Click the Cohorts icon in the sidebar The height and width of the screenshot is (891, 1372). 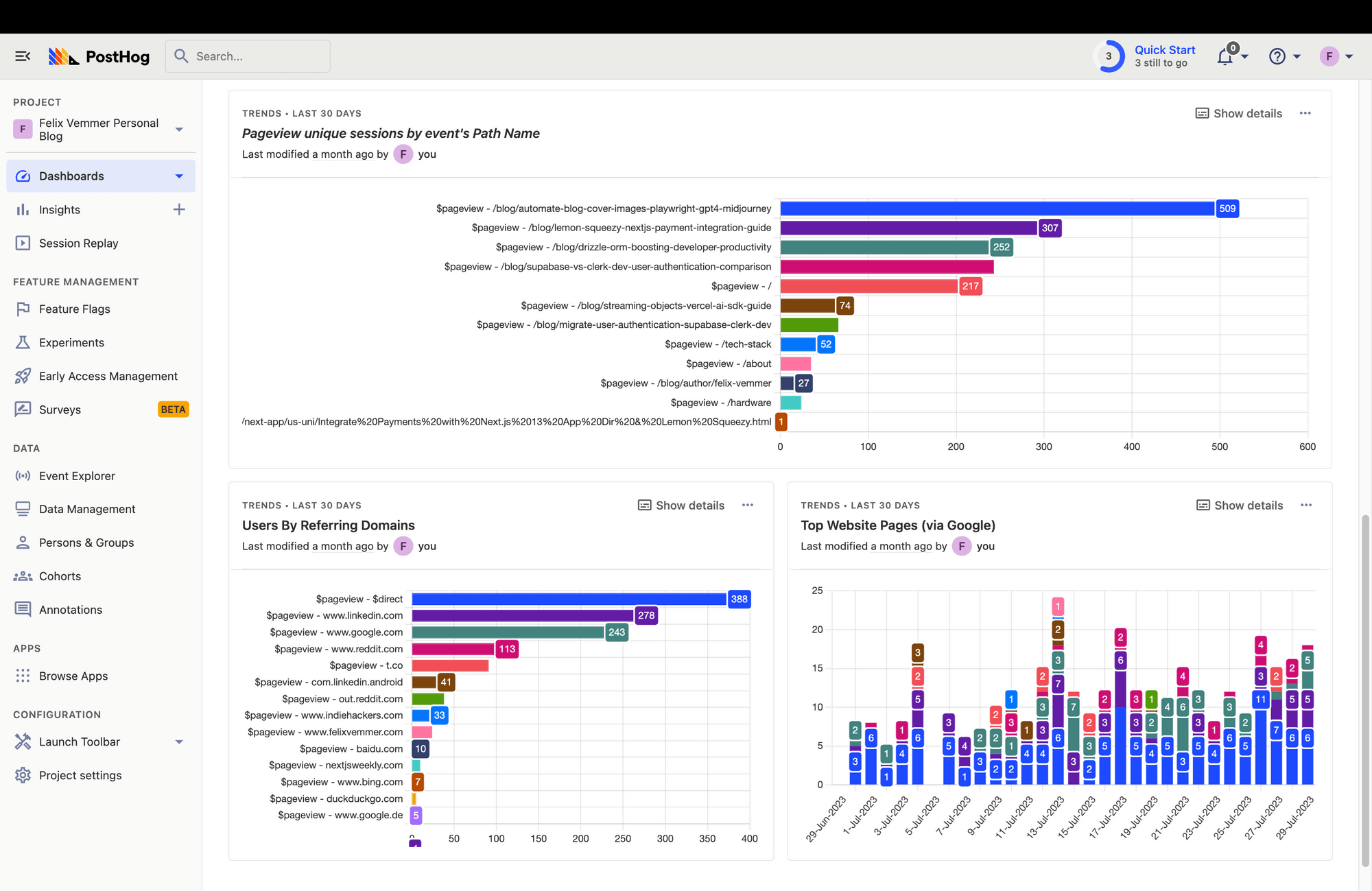[23, 575]
